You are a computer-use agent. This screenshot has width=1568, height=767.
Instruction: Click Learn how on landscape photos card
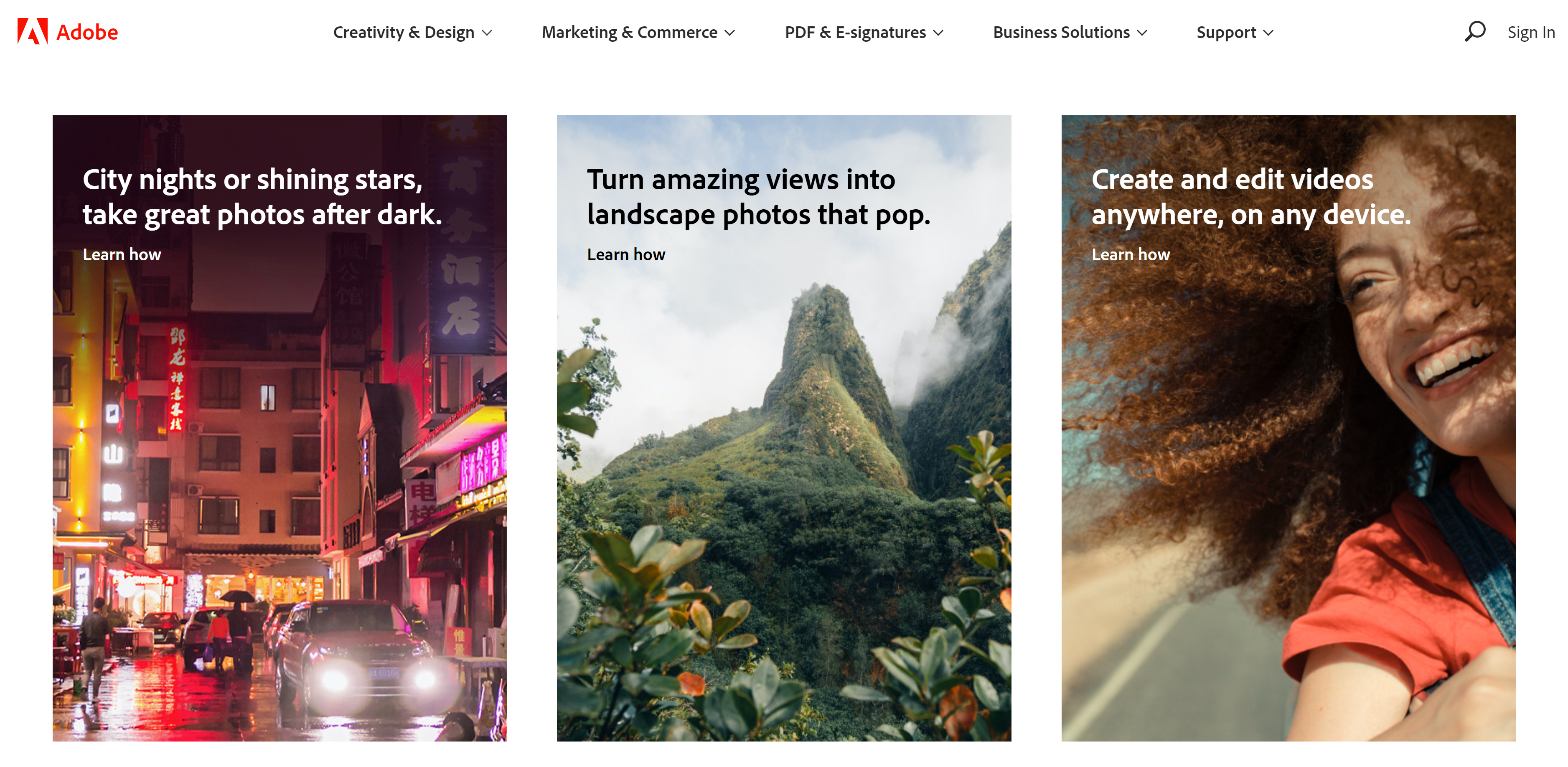626,254
